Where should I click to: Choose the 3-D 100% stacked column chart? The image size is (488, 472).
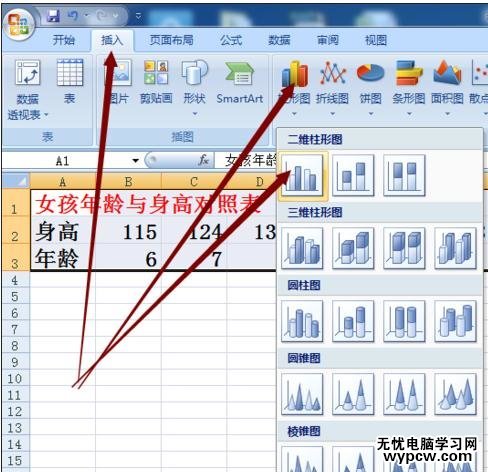point(404,248)
